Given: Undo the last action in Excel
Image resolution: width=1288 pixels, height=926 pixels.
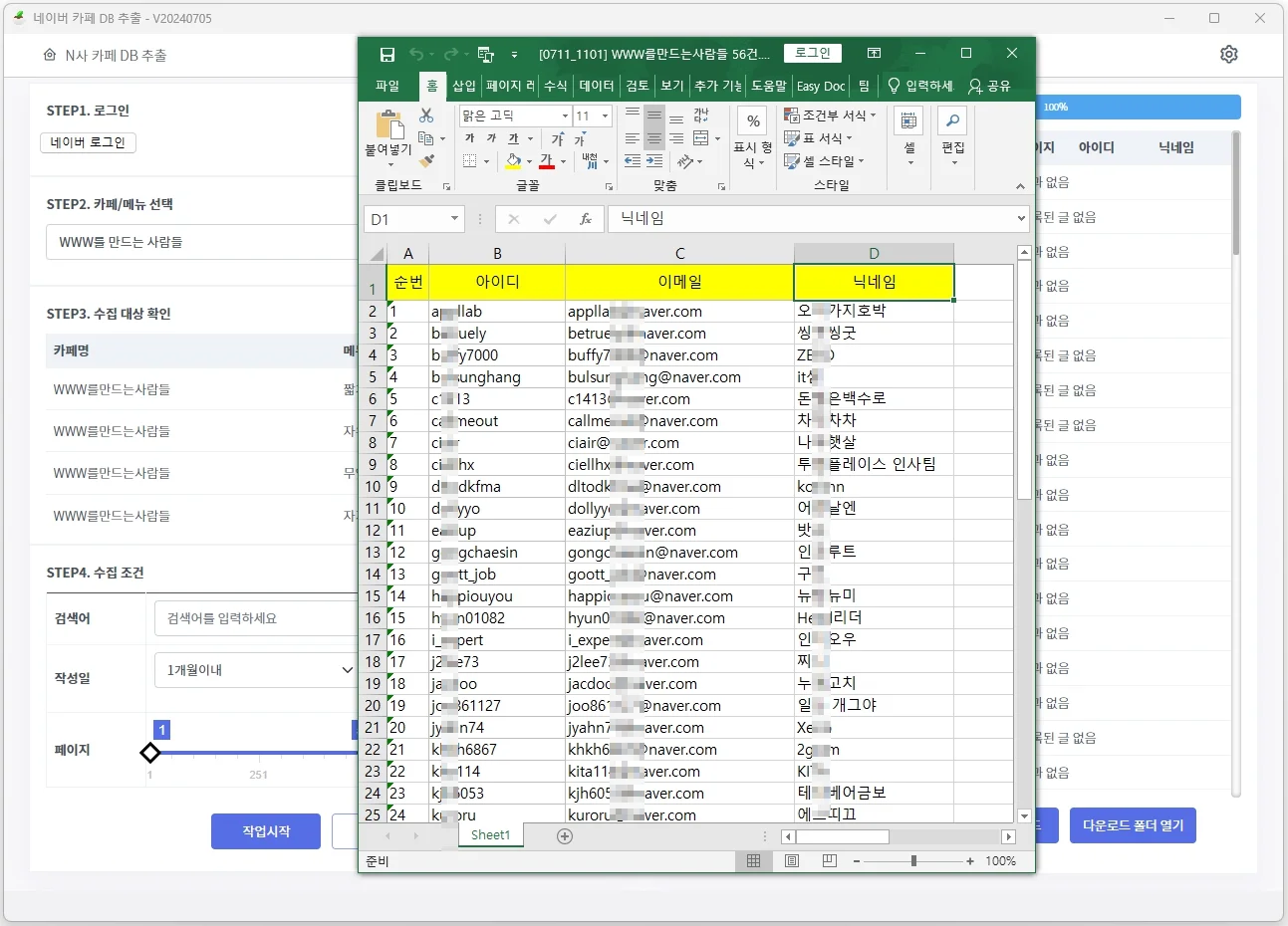Looking at the screenshot, I should tap(416, 54).
